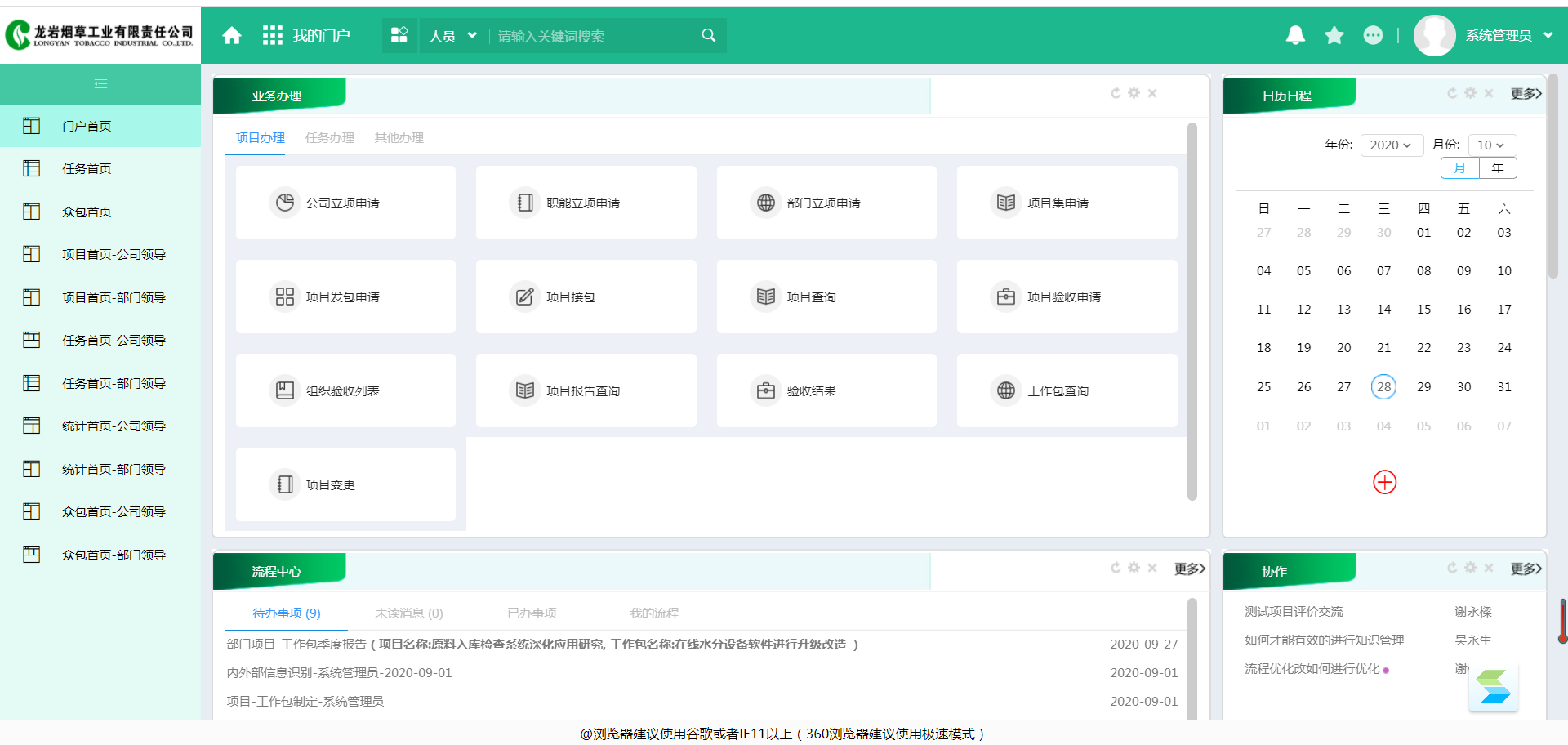Click the 业务办理 panel vertical scrollbar
The width and height of the screenshot is (1568, 745).
click(x=1192, y=310)
